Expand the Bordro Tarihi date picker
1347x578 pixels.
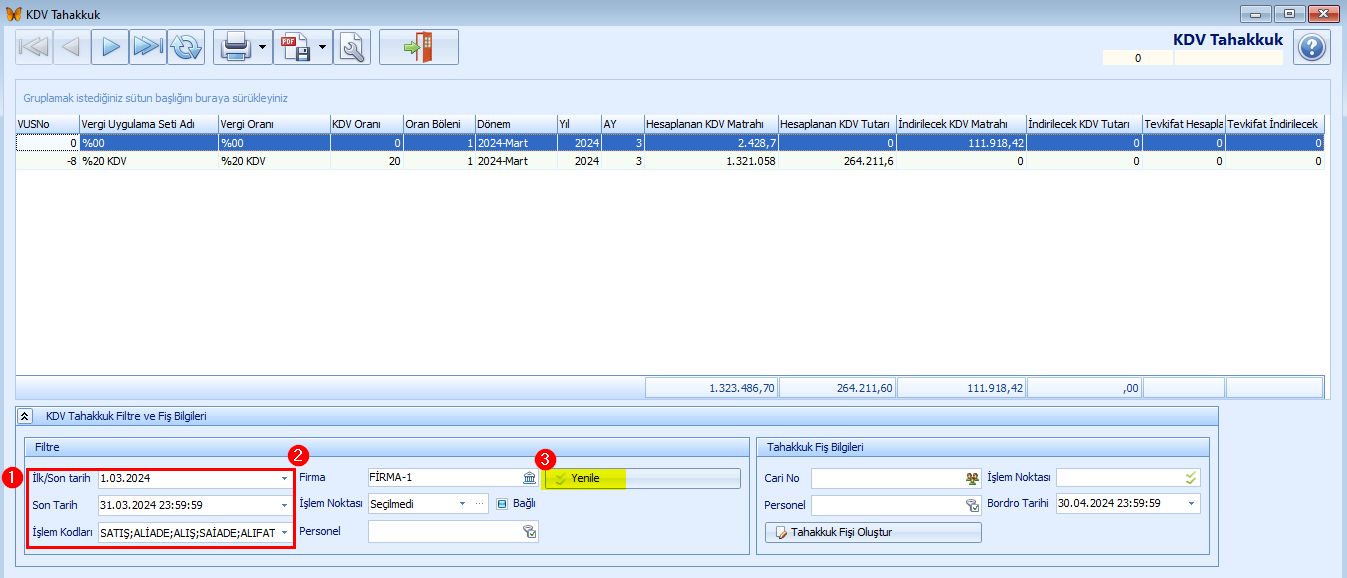(x=1191, y=504)
